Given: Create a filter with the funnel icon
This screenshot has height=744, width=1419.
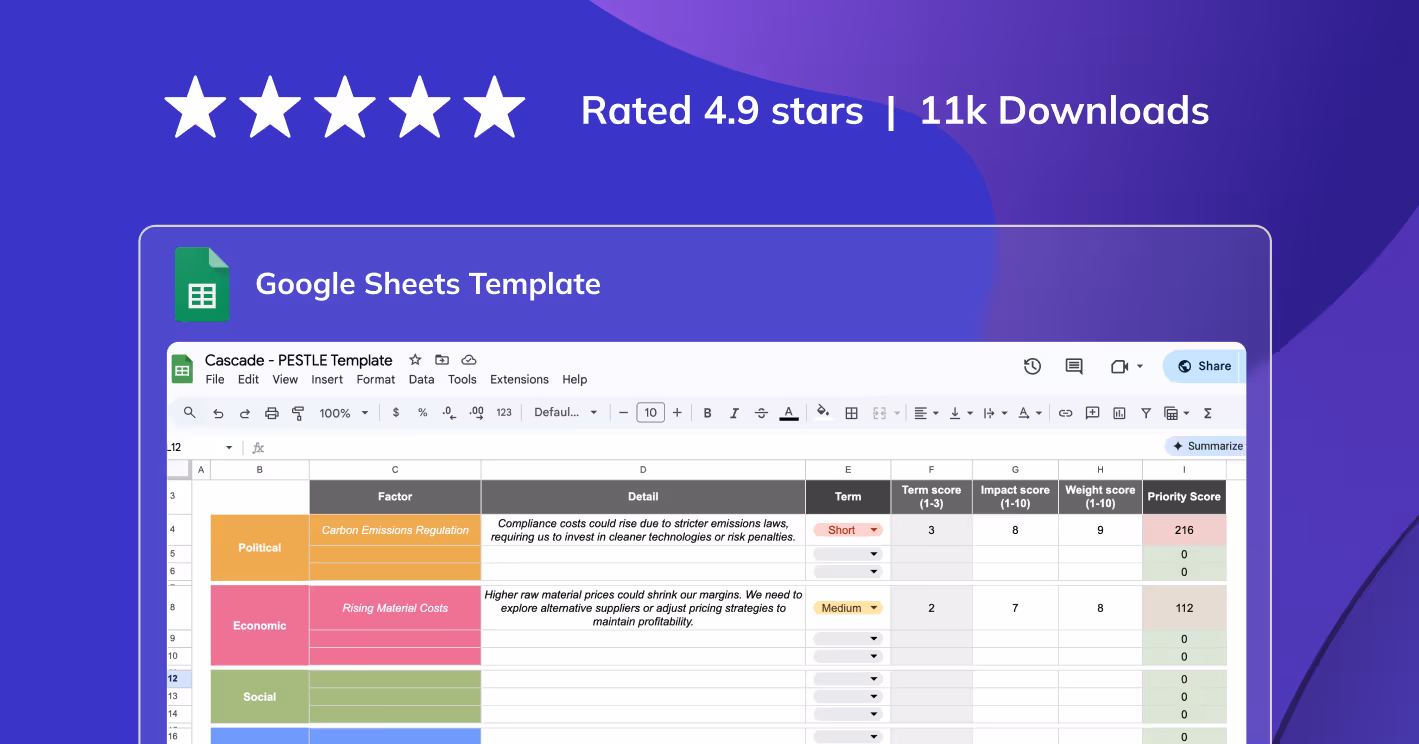Looking at the screenshot, I should (x=1146, y=413).
